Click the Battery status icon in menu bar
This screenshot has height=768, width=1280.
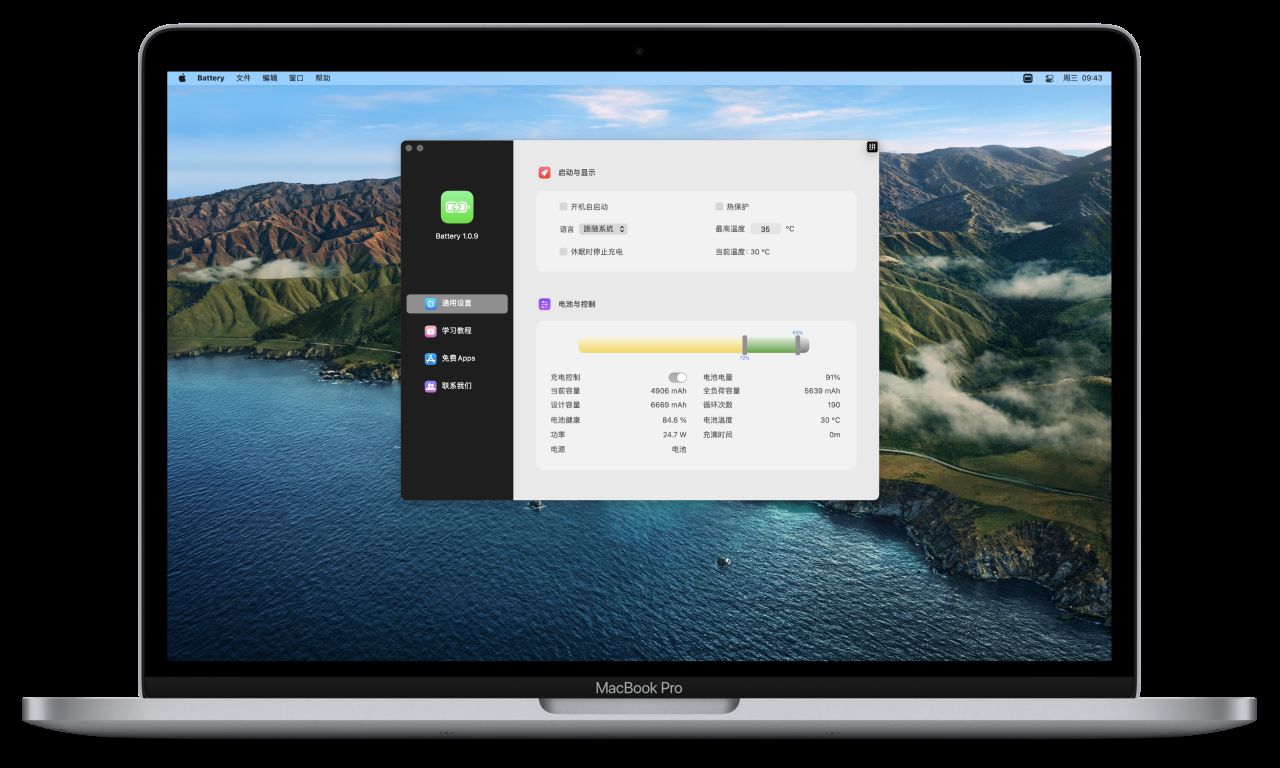(x=1027, y=78)
